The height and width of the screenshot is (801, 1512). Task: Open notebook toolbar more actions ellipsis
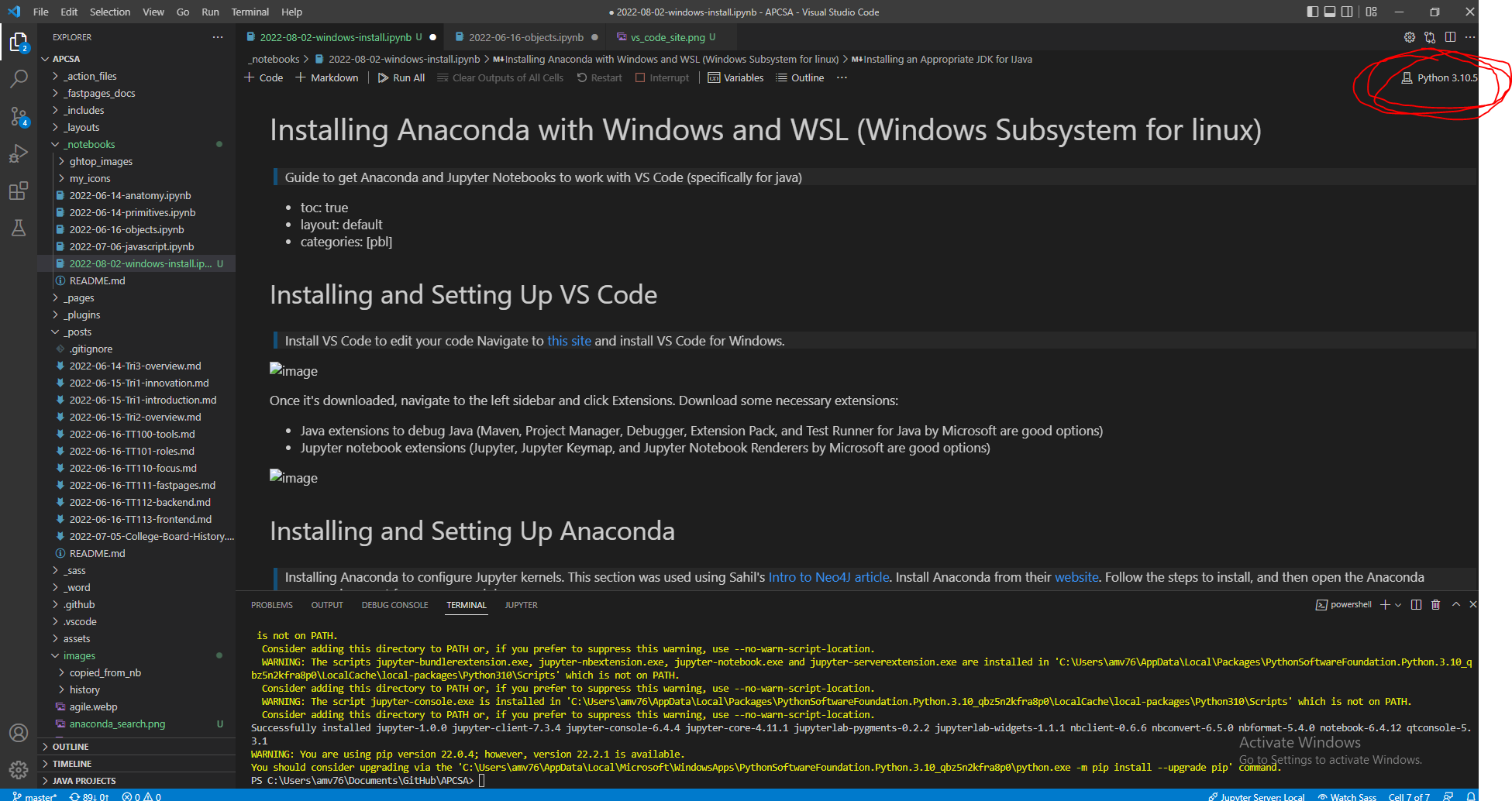pyautogui.click(x=842, y=77)
